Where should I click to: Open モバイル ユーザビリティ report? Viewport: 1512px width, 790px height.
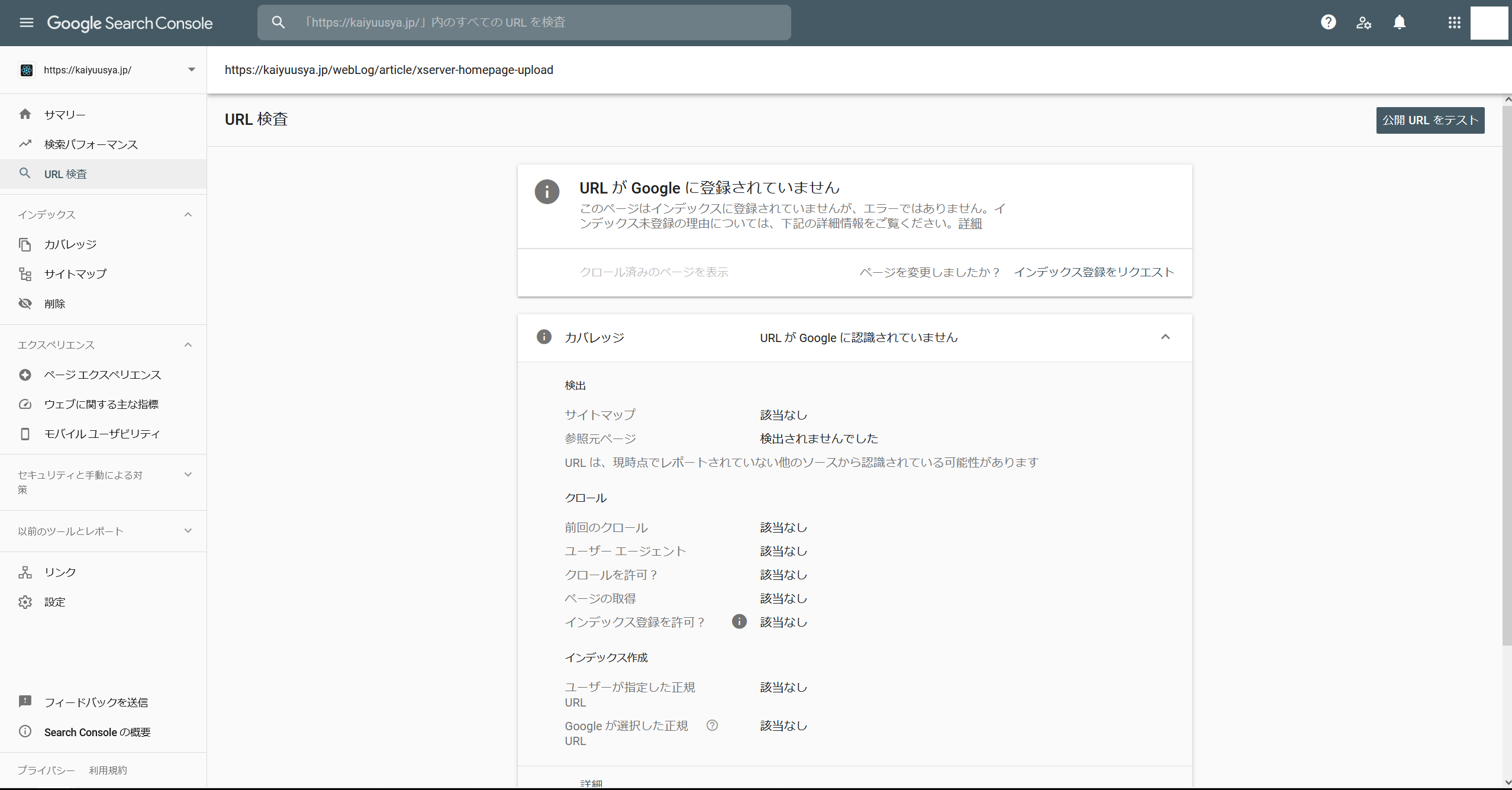pos(104,434)
